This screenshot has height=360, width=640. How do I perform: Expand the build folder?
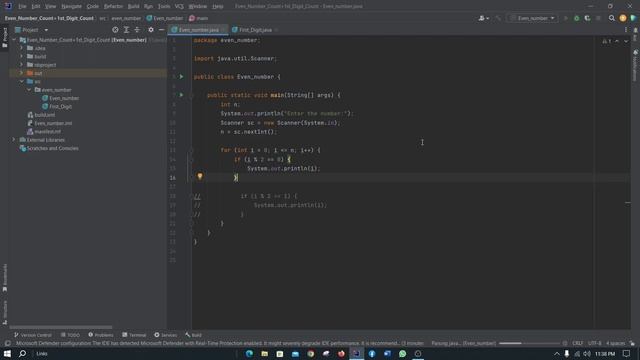(x=22, y=56)
